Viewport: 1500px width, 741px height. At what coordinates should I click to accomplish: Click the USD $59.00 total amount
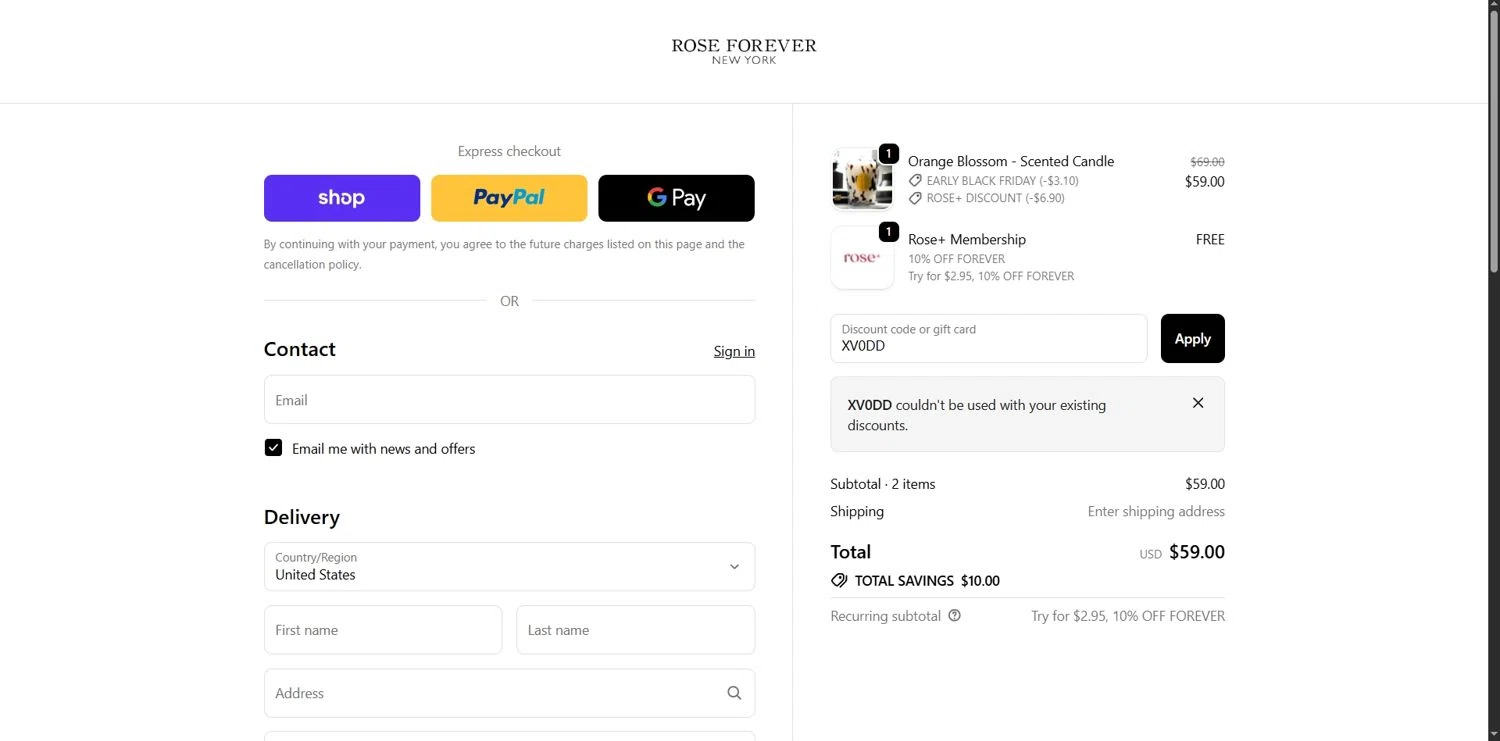1182,552
